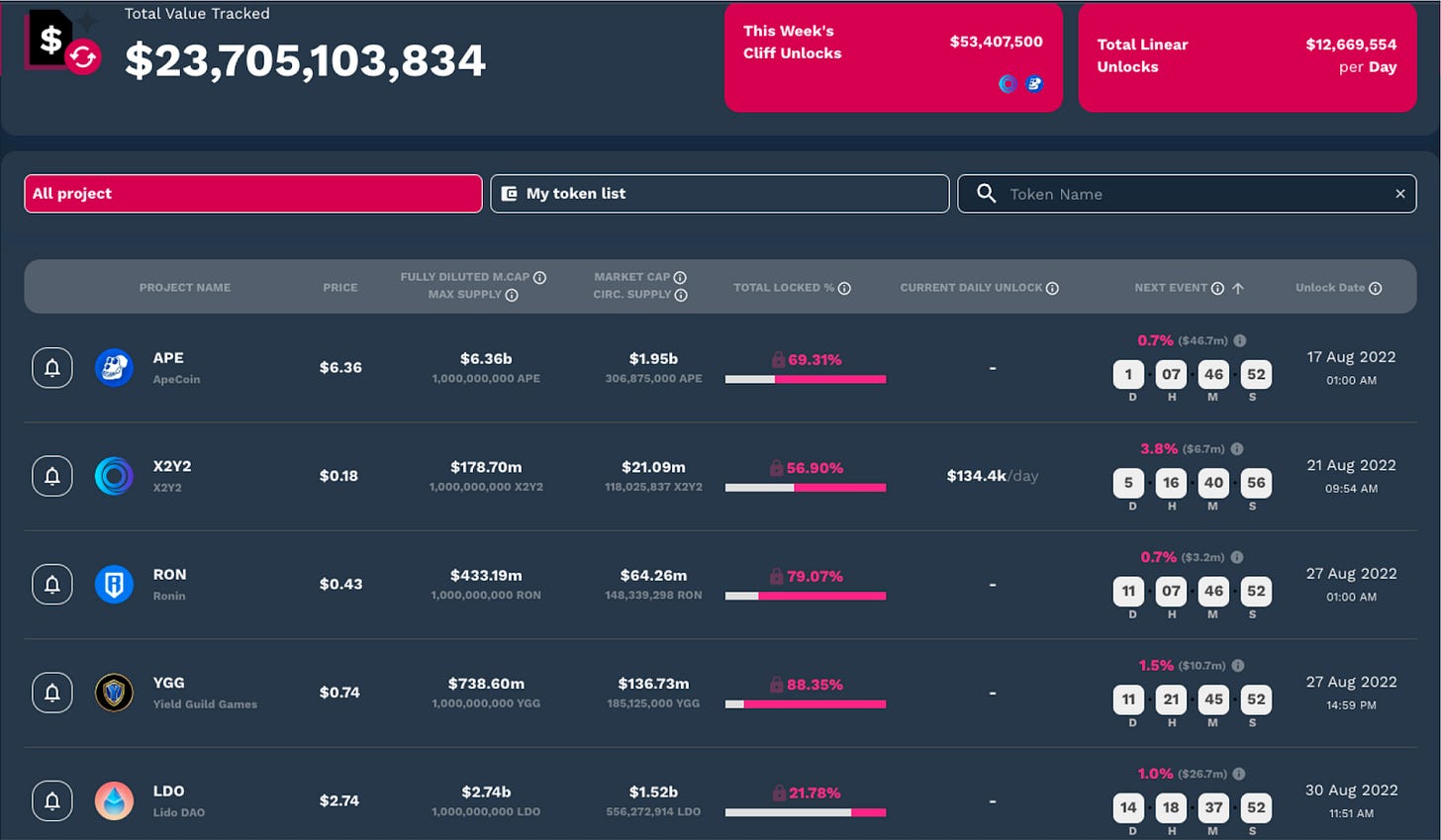The height and width of the screenshot is (840, 1441).
Task: Open the YGG project name link
Action: click(x=169, y=683)
